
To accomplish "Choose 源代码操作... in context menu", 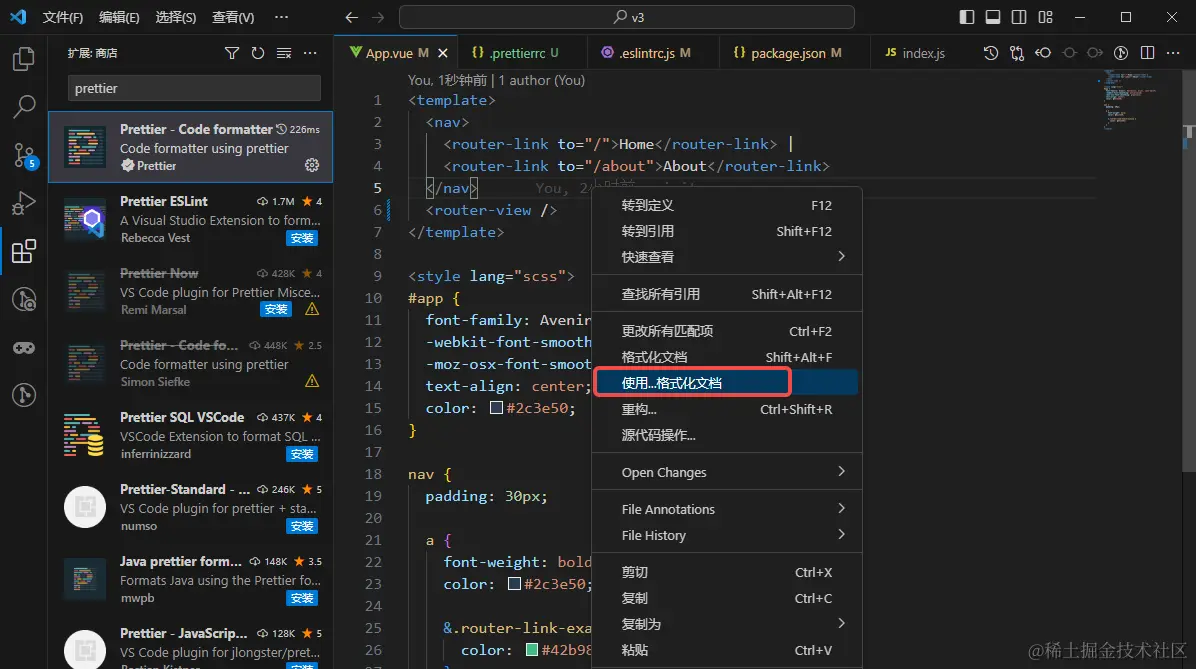I will [727, 435].
